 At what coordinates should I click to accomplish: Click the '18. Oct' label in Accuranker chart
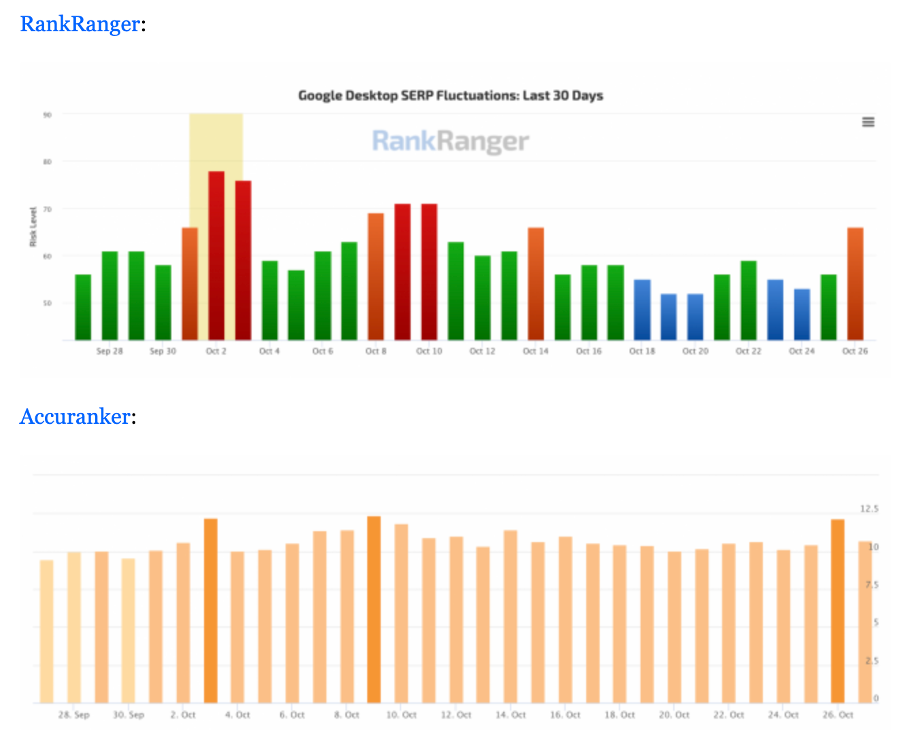(x=620, y=715)
